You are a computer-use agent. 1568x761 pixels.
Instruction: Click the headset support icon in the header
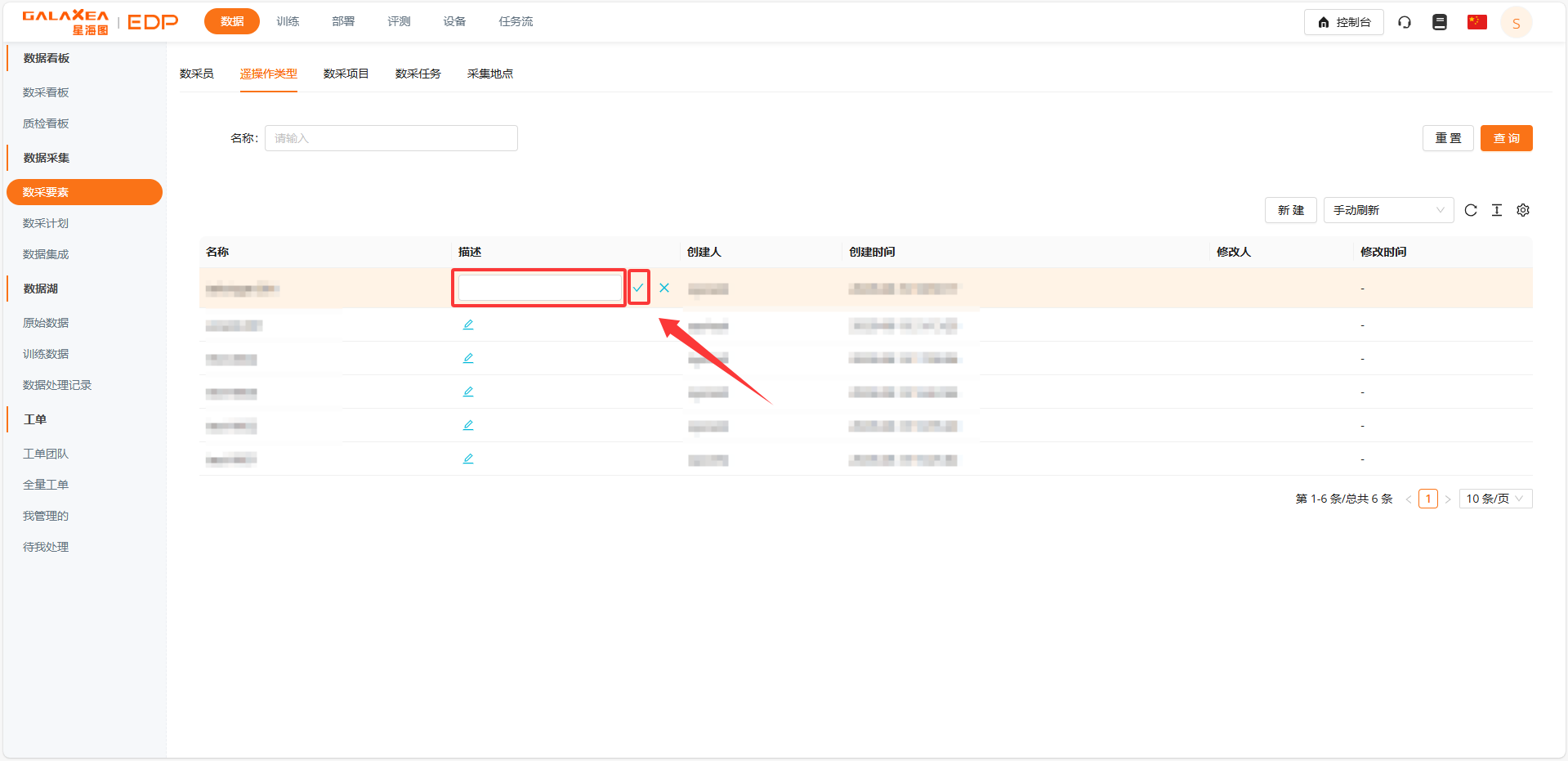click(x=1405, y=22)
